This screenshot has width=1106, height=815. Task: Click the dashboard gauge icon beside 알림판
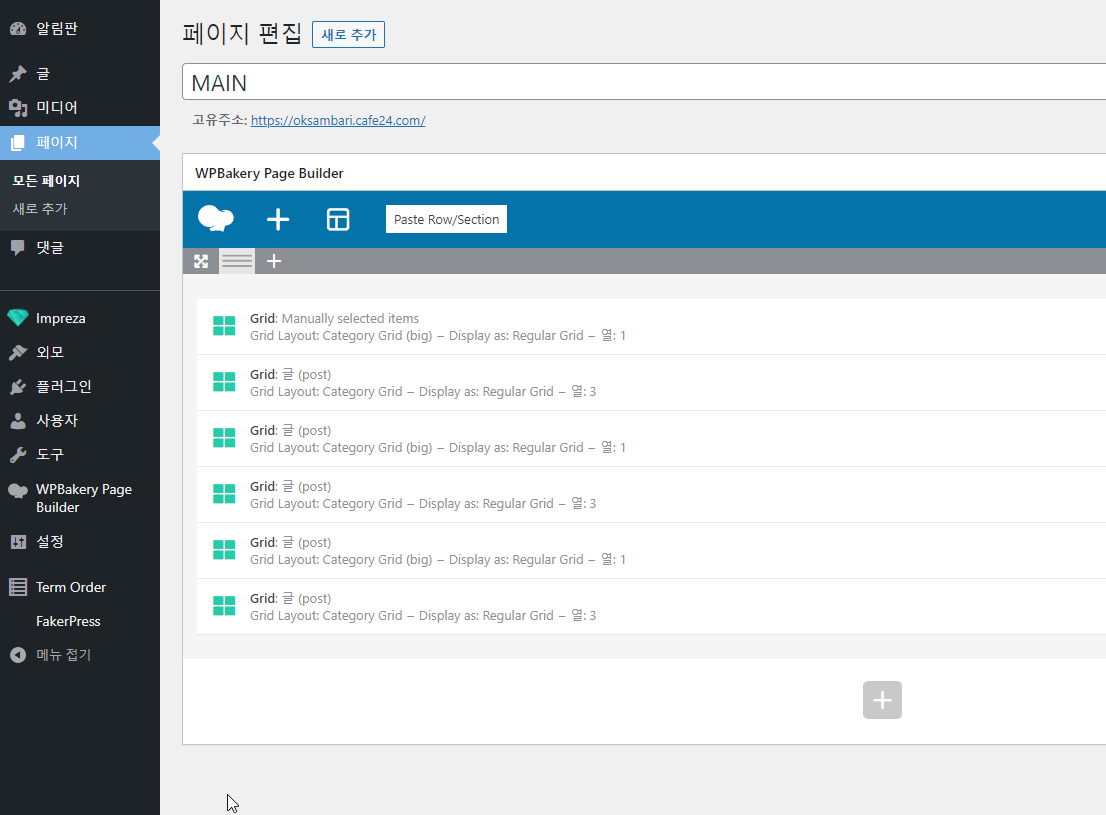18,29
